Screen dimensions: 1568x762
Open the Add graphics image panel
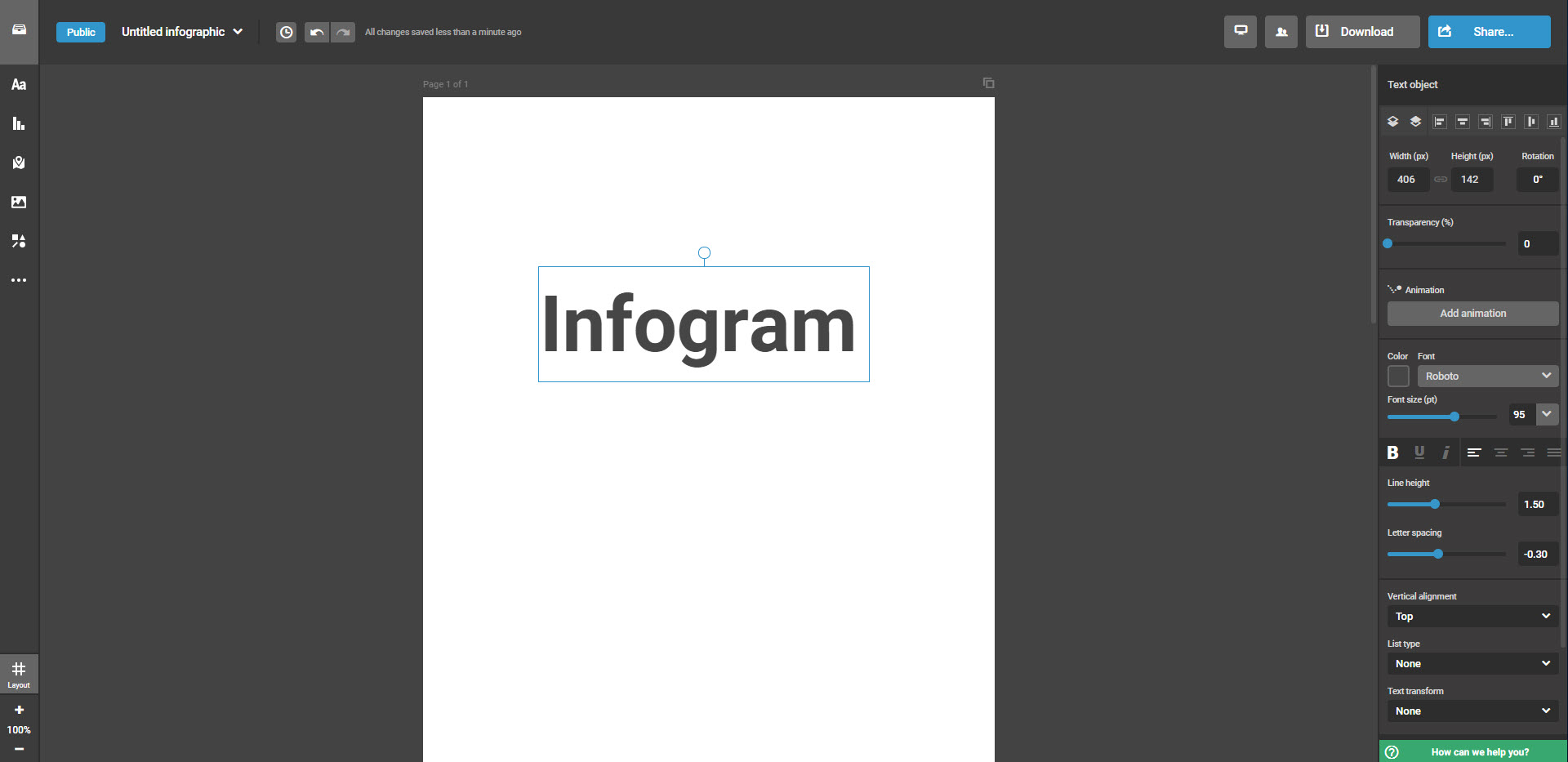coord(19,202)
